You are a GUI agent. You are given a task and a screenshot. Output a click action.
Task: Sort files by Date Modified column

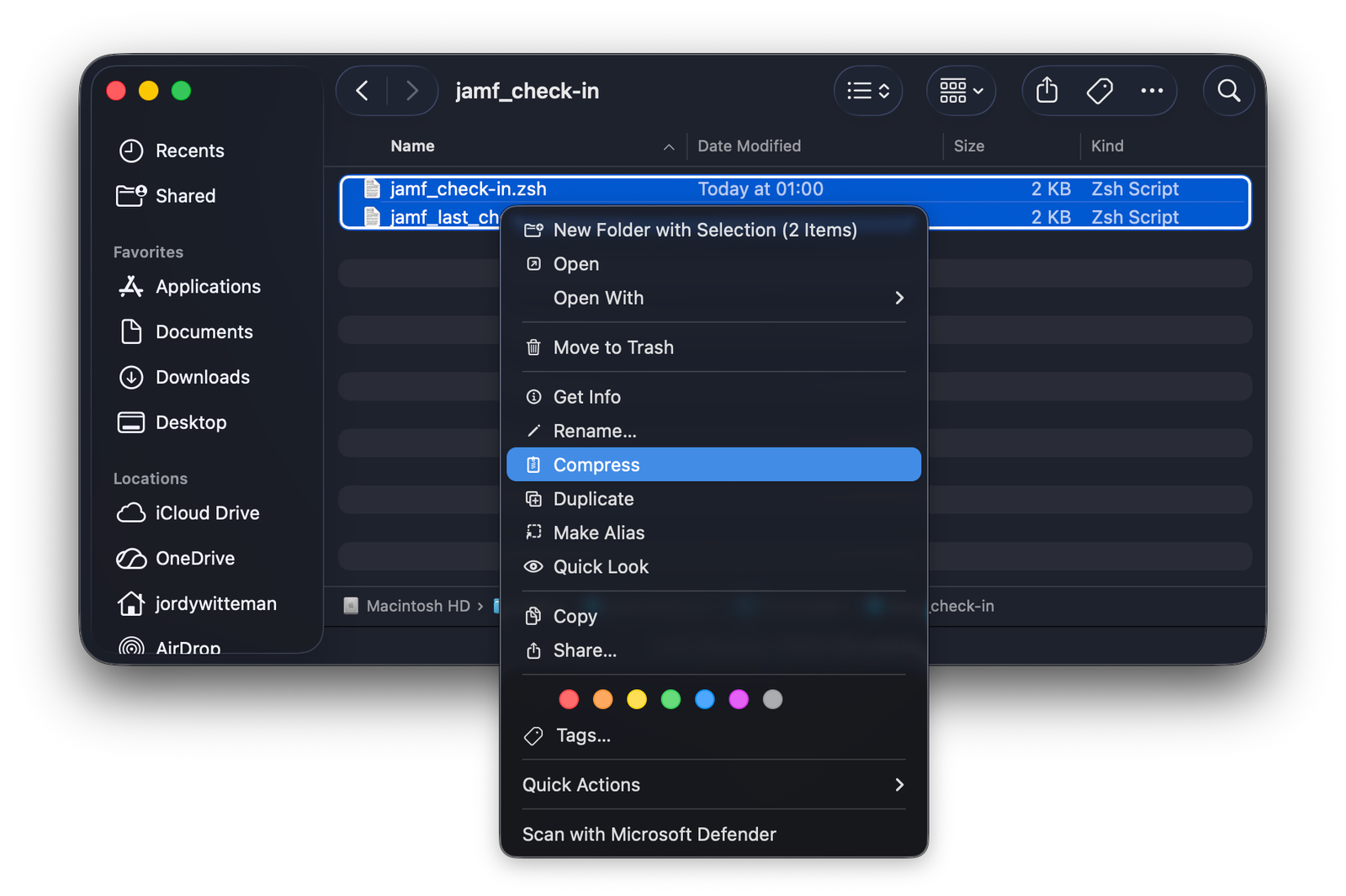[749, 146]
